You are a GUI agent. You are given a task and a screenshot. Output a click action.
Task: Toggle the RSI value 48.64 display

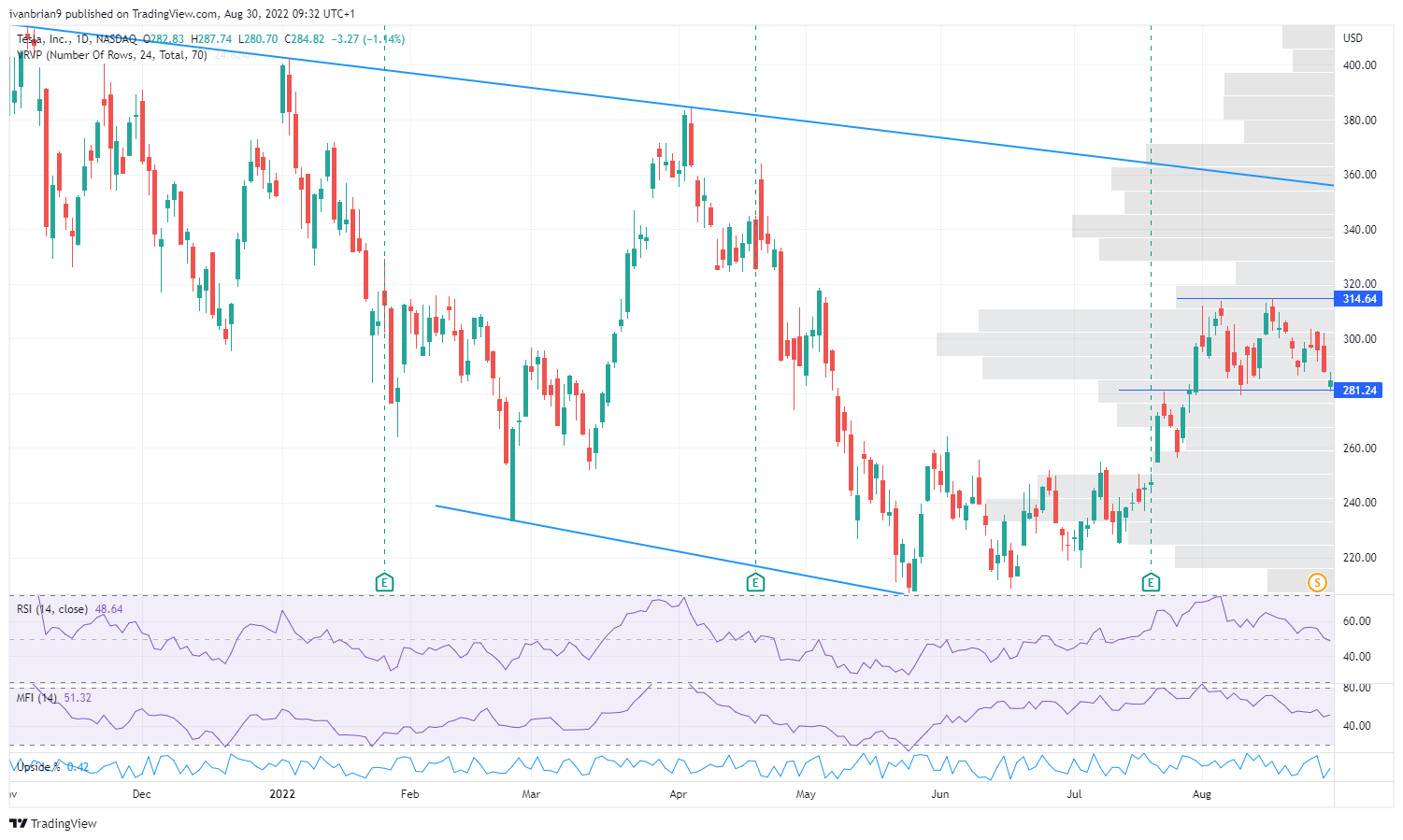click(x=109, y=608)
